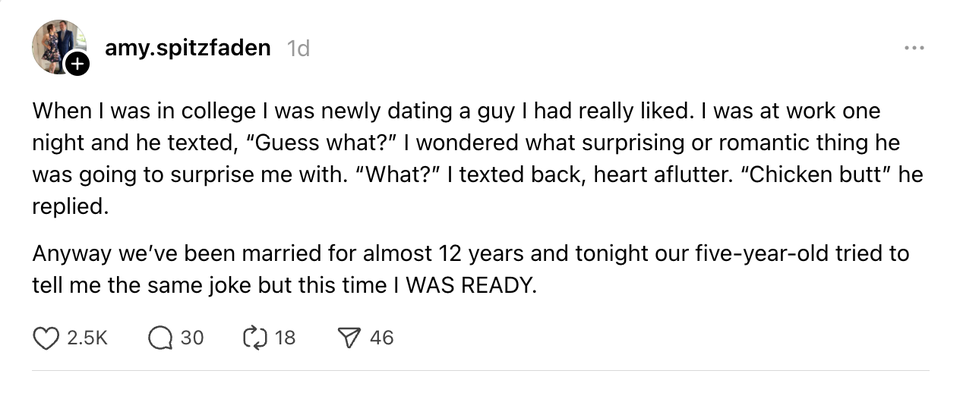
Task: Open the 30 replies count
Action: click(x=192, y=338)
